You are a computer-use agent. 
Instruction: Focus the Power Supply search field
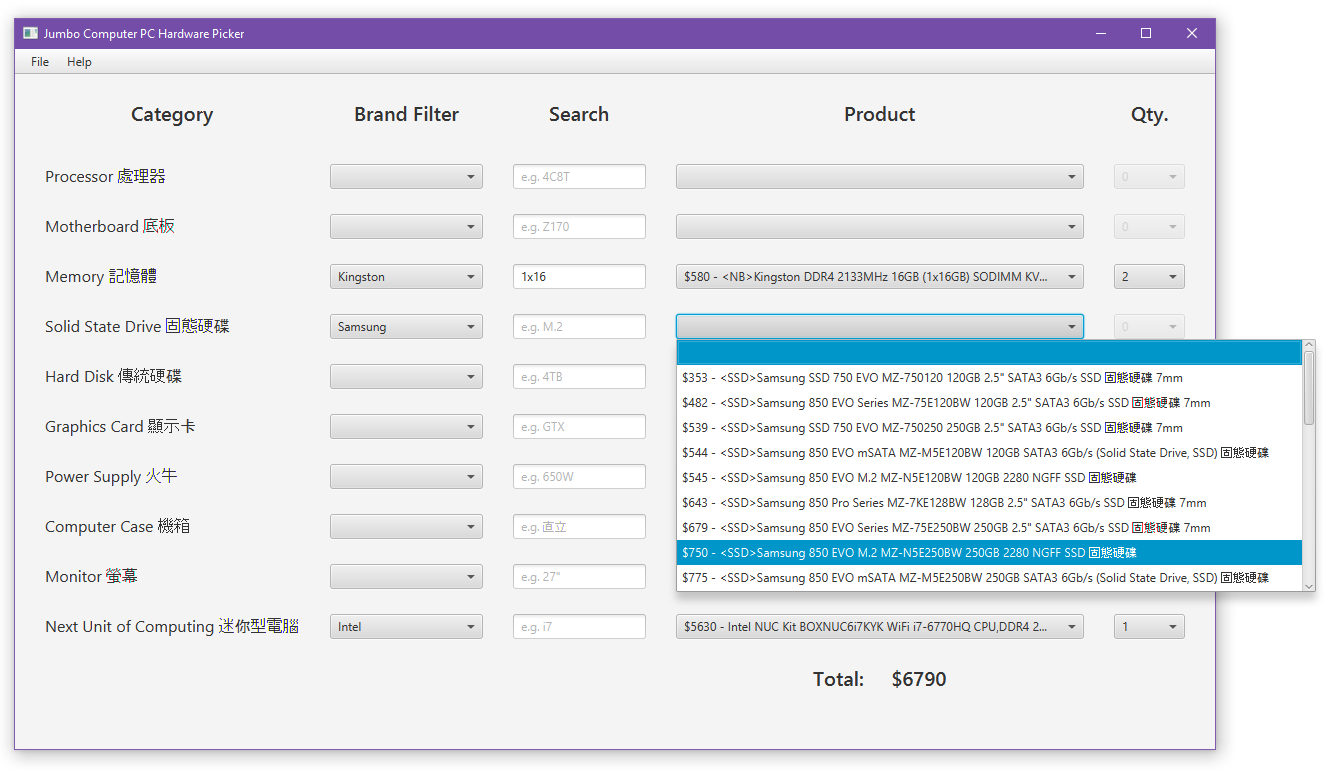click(579, 477)
